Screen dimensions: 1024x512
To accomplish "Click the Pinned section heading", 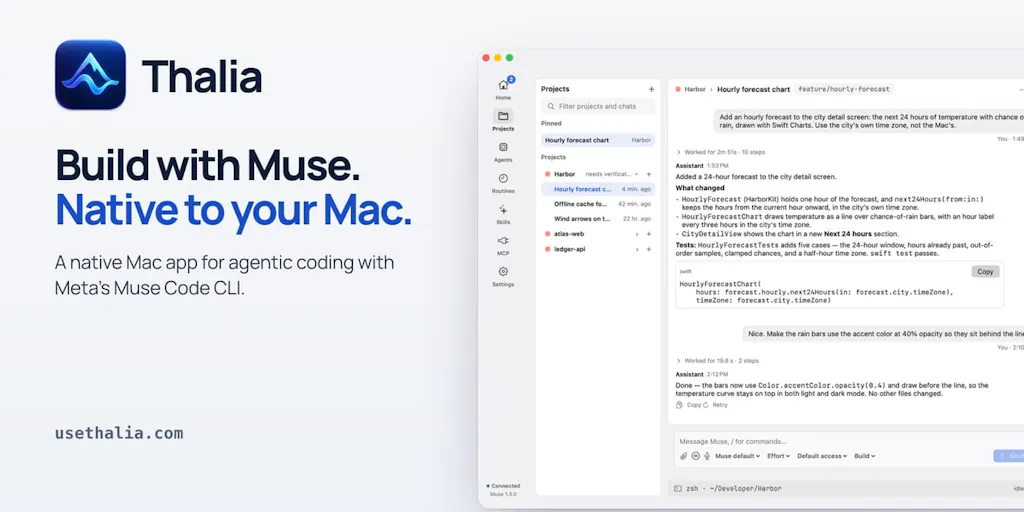I will [x=551, y=123].
